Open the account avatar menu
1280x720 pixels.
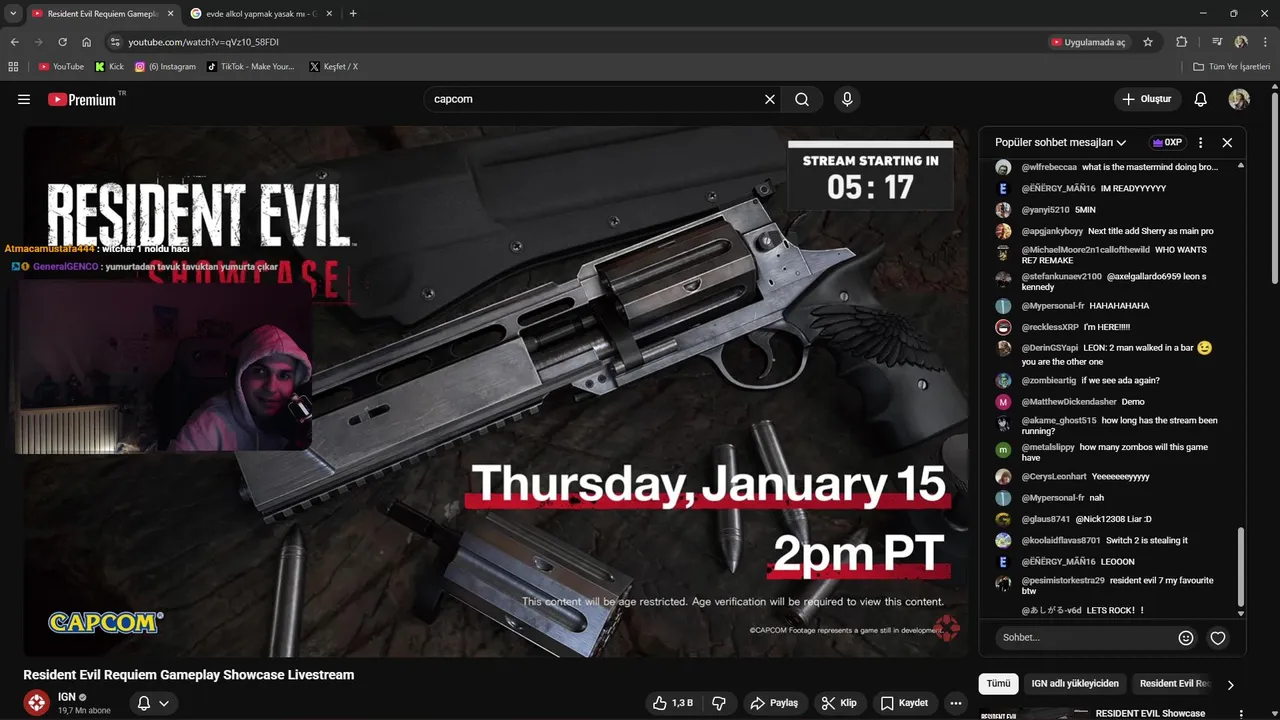pos(1239,99)
